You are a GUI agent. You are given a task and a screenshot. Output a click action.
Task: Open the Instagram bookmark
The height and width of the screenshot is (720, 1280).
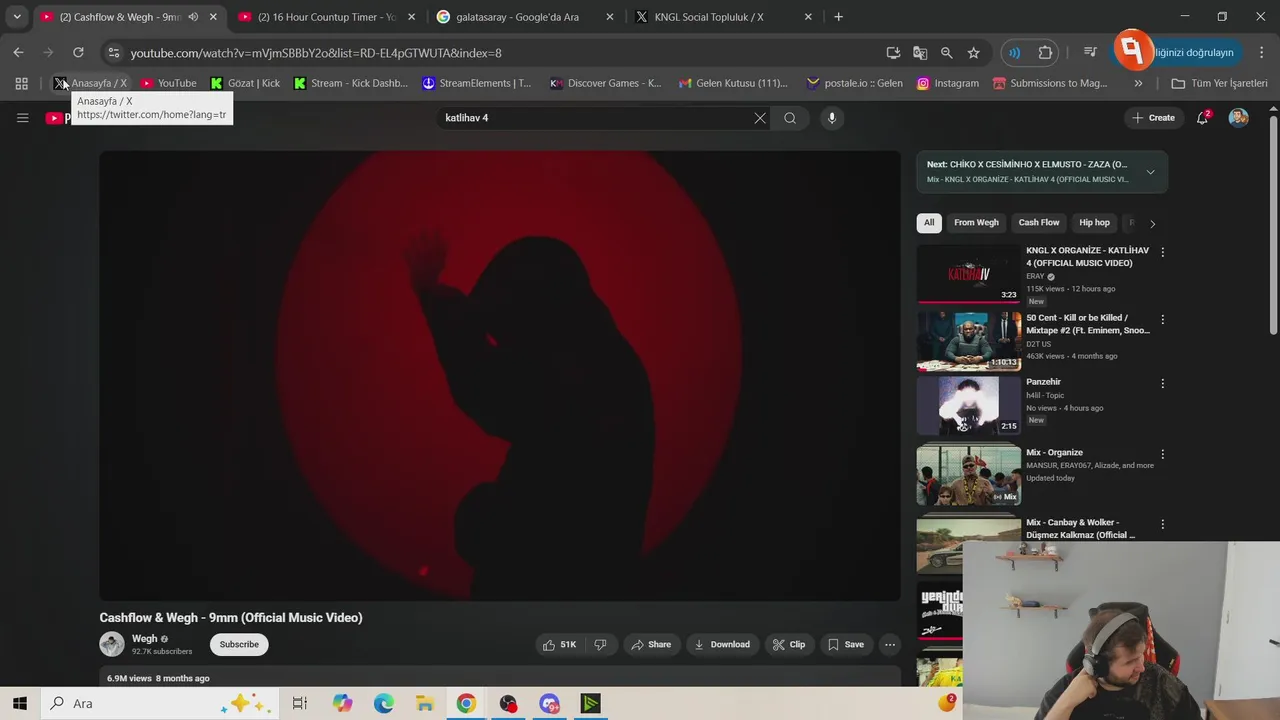point(948,83)
